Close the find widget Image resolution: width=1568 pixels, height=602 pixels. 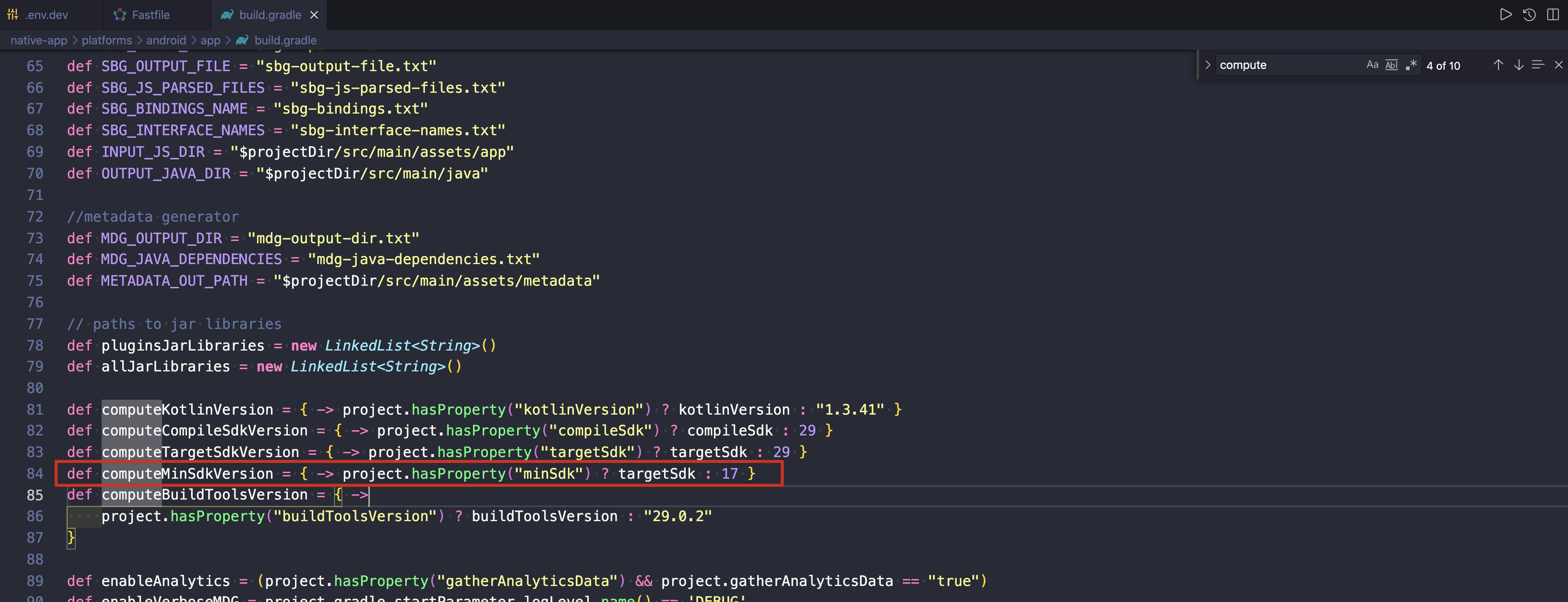[1558, 65]
